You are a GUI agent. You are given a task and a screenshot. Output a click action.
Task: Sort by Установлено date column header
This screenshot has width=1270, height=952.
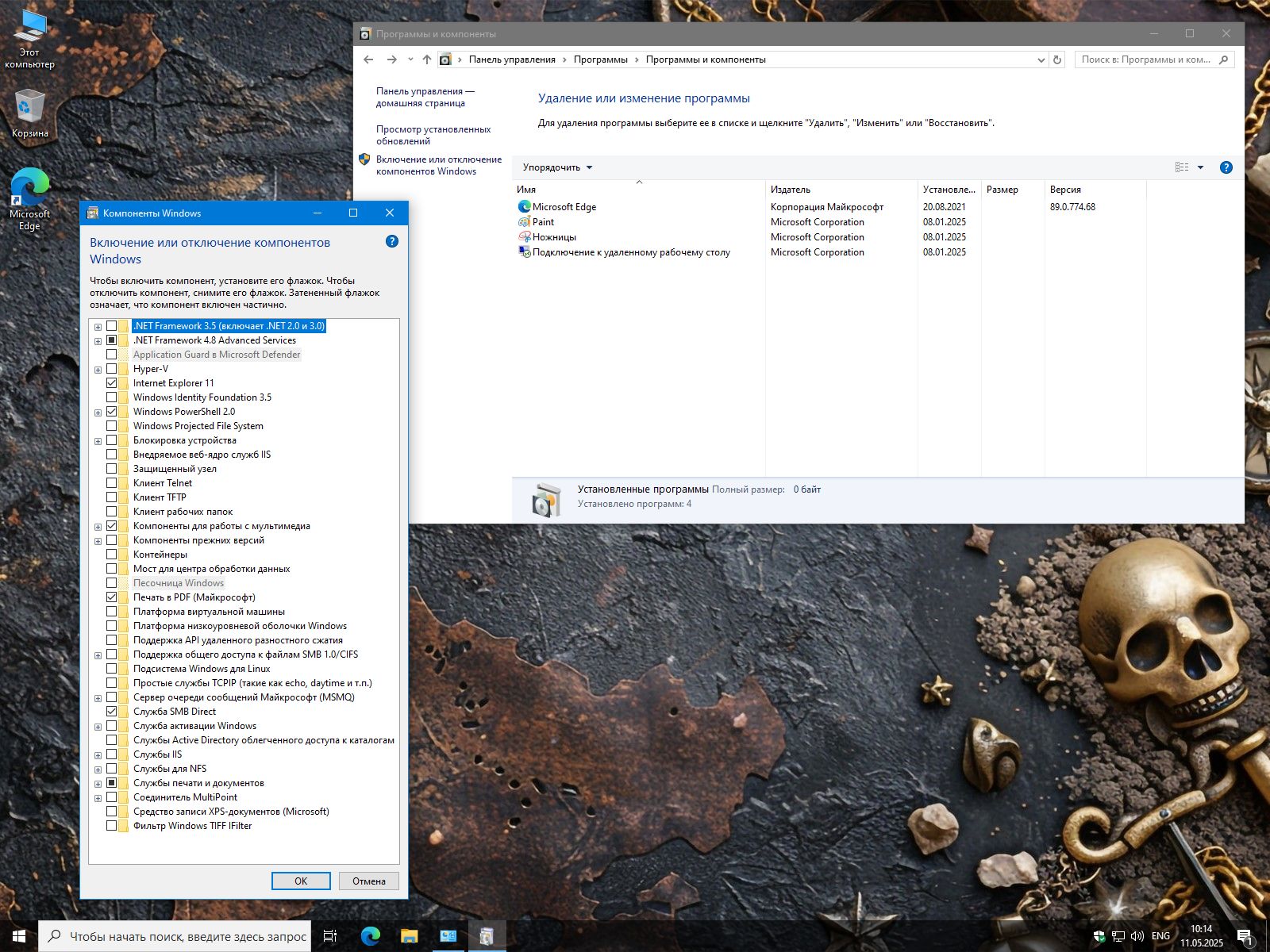tap(949, 190)
